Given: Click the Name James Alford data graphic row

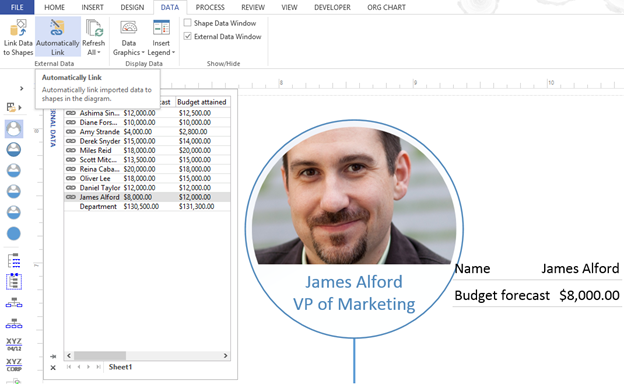Looking at the screenshot, I should click(x=537, y=269).
